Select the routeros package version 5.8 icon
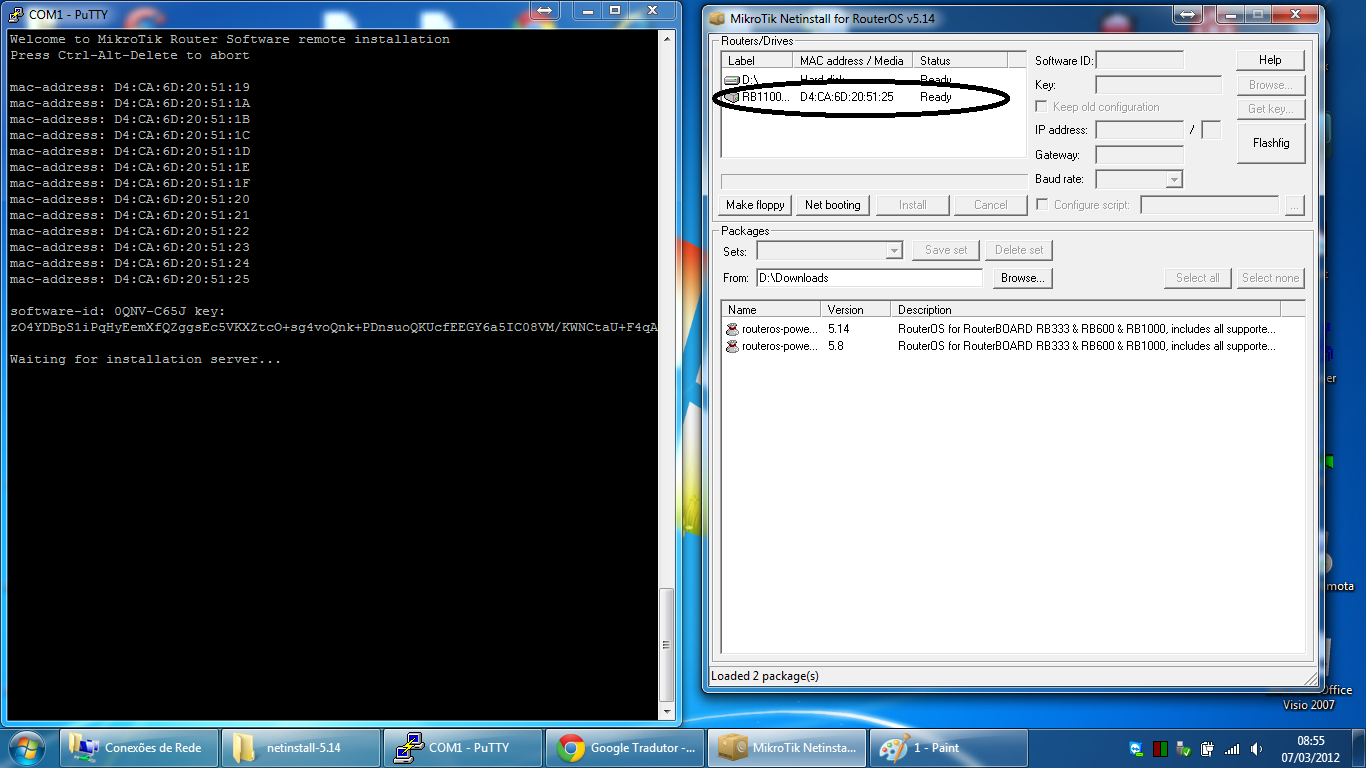Image resolution: width=1366 pixels, height=768 pixels. point(733,346)
